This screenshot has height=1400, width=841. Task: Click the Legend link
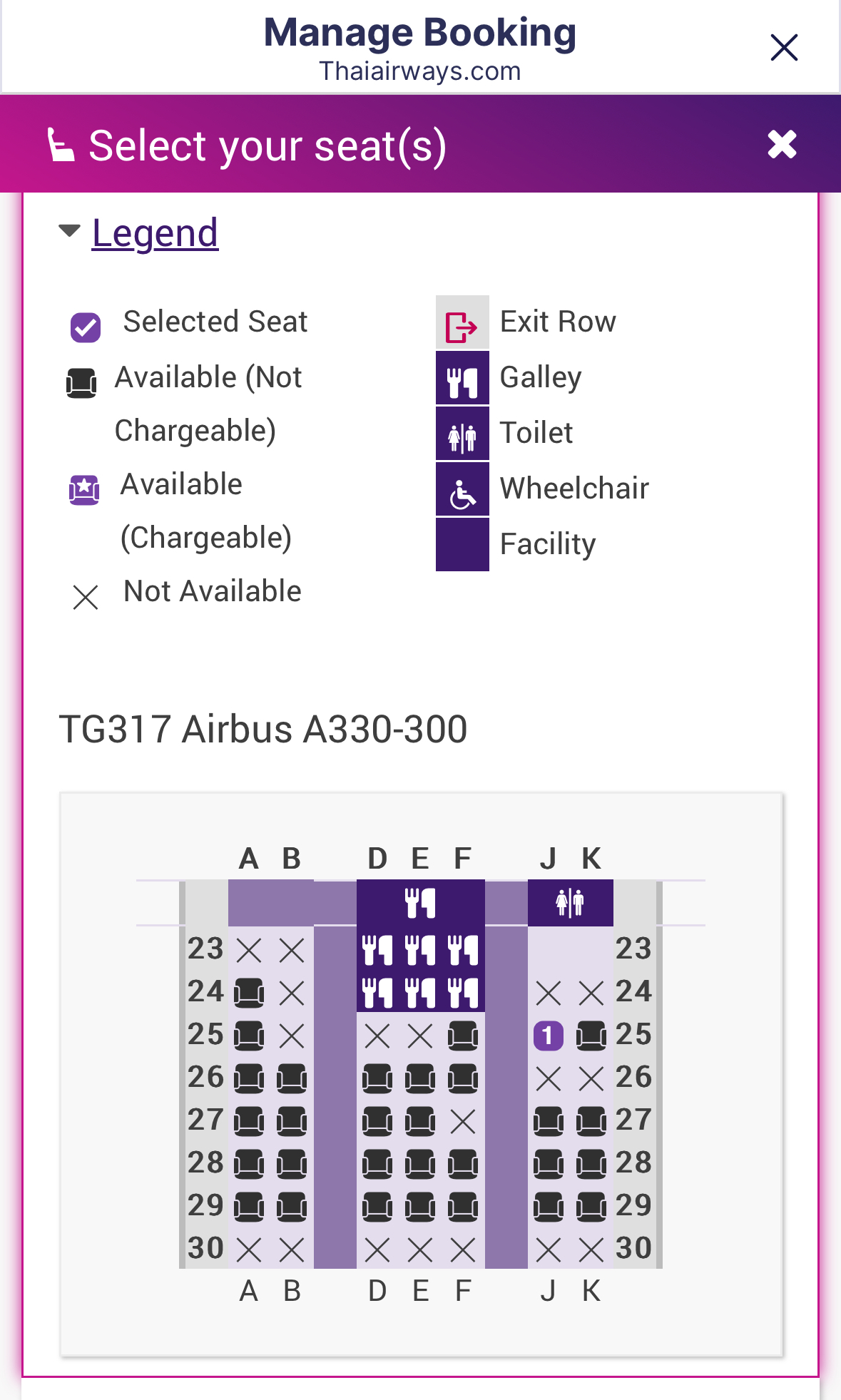tap(155, 233)
